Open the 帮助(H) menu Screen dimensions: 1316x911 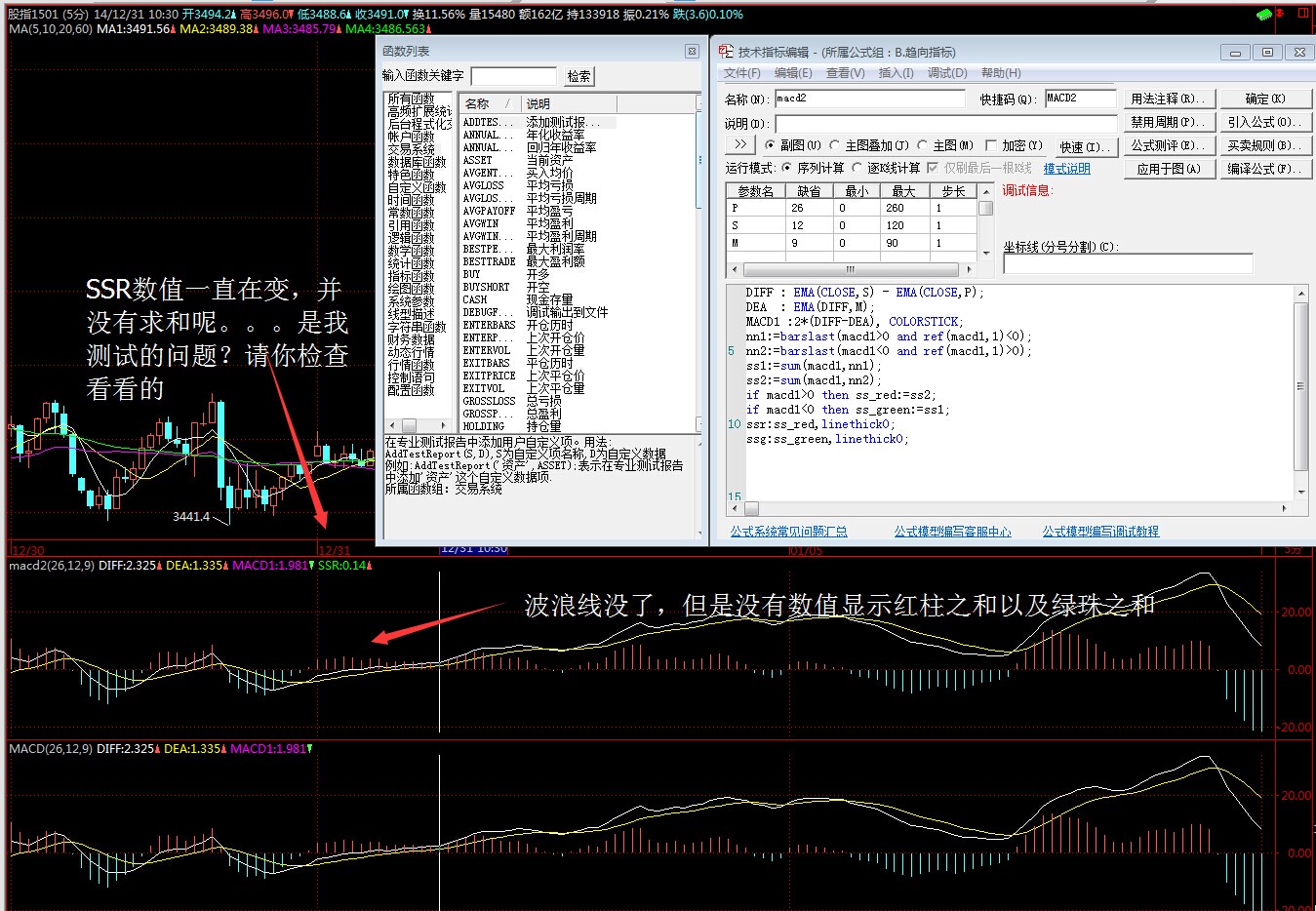point(1001,73)
